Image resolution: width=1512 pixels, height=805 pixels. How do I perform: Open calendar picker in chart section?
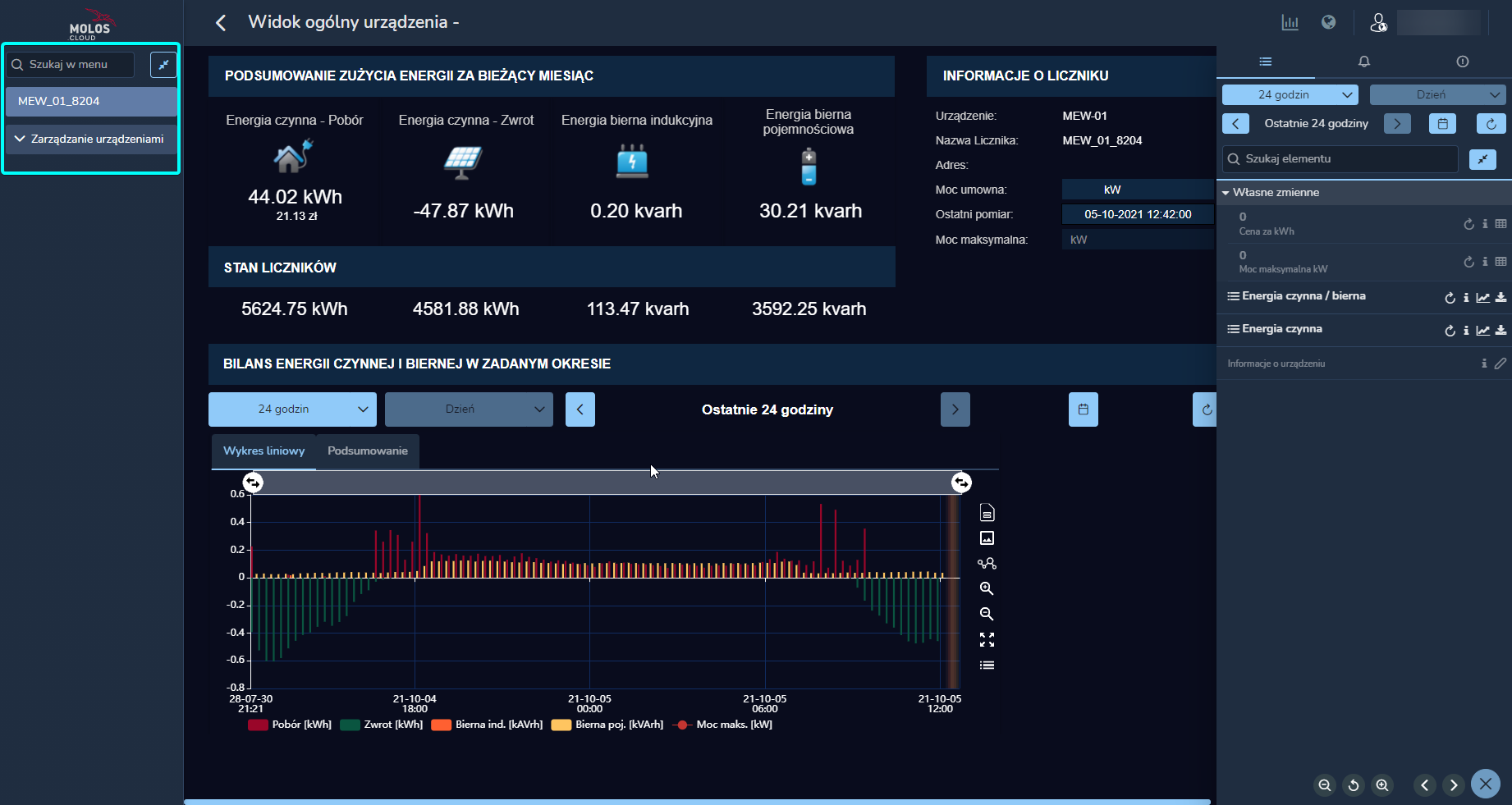[1084, 409]
